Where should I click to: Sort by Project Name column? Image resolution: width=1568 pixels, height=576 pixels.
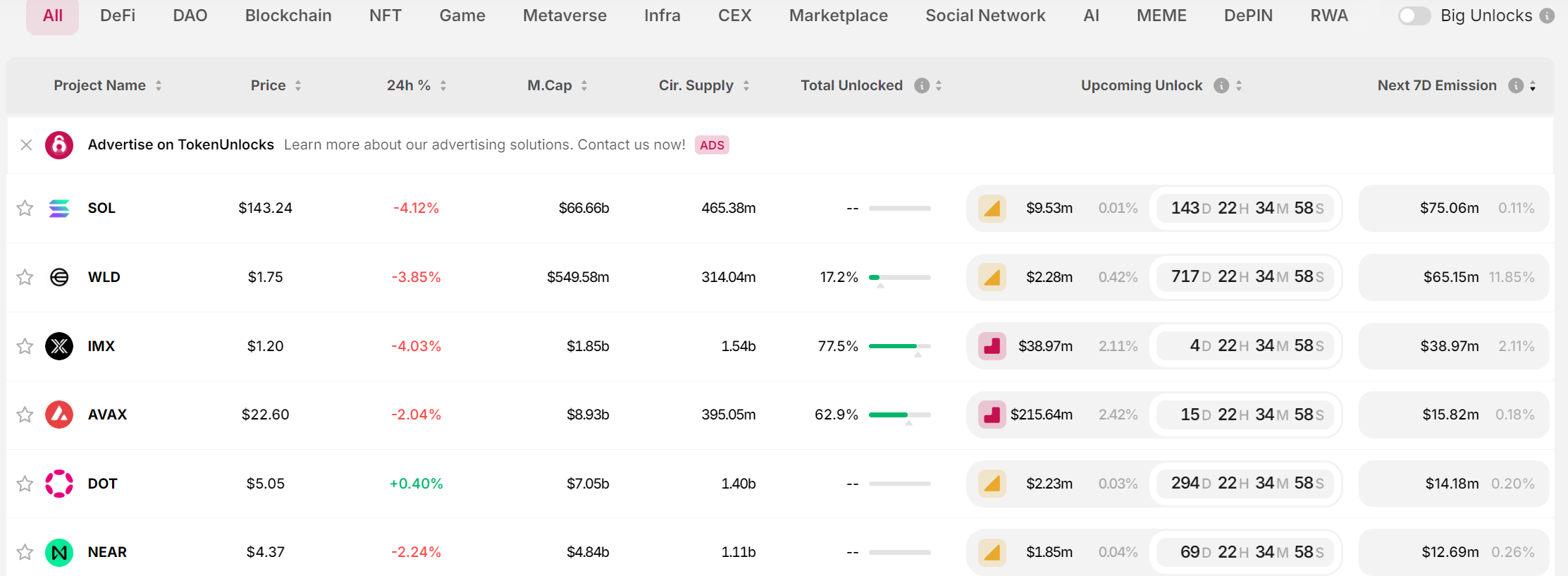pyautogui.click(x=108, y=85)
